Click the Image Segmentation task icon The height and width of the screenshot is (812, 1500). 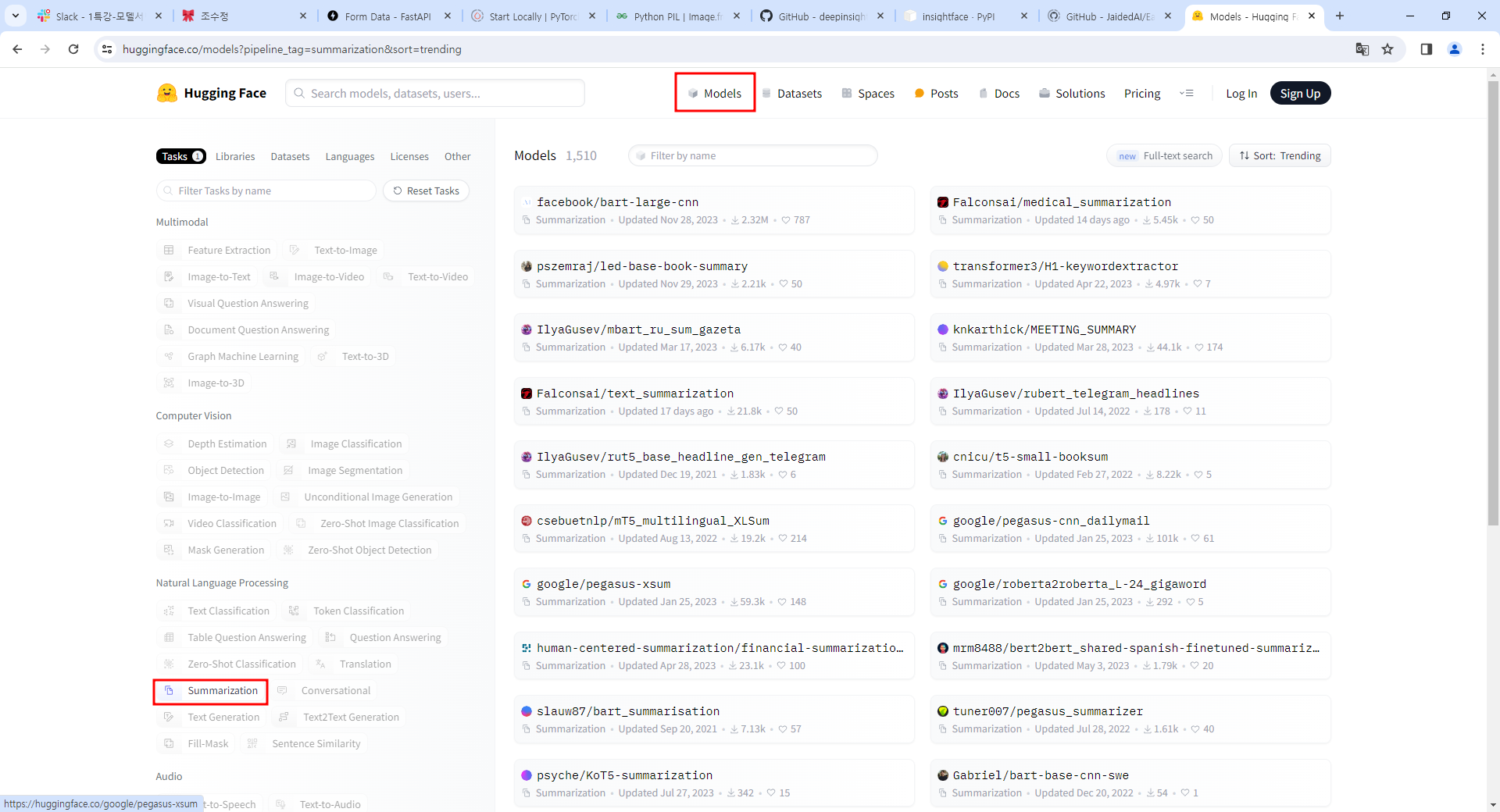[x=288, y=470]
